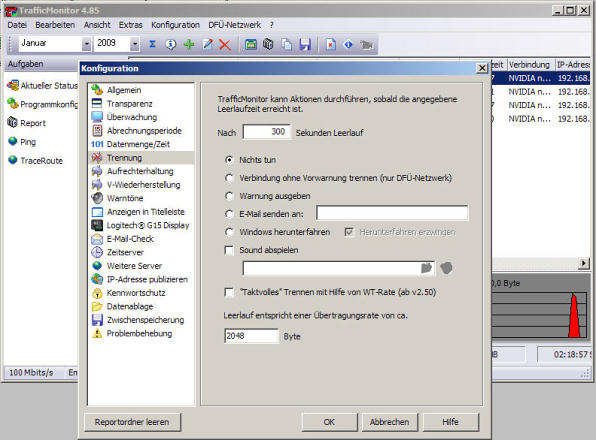Click the play sound speaker icon
596x440 pixels.
click(446, 268)
